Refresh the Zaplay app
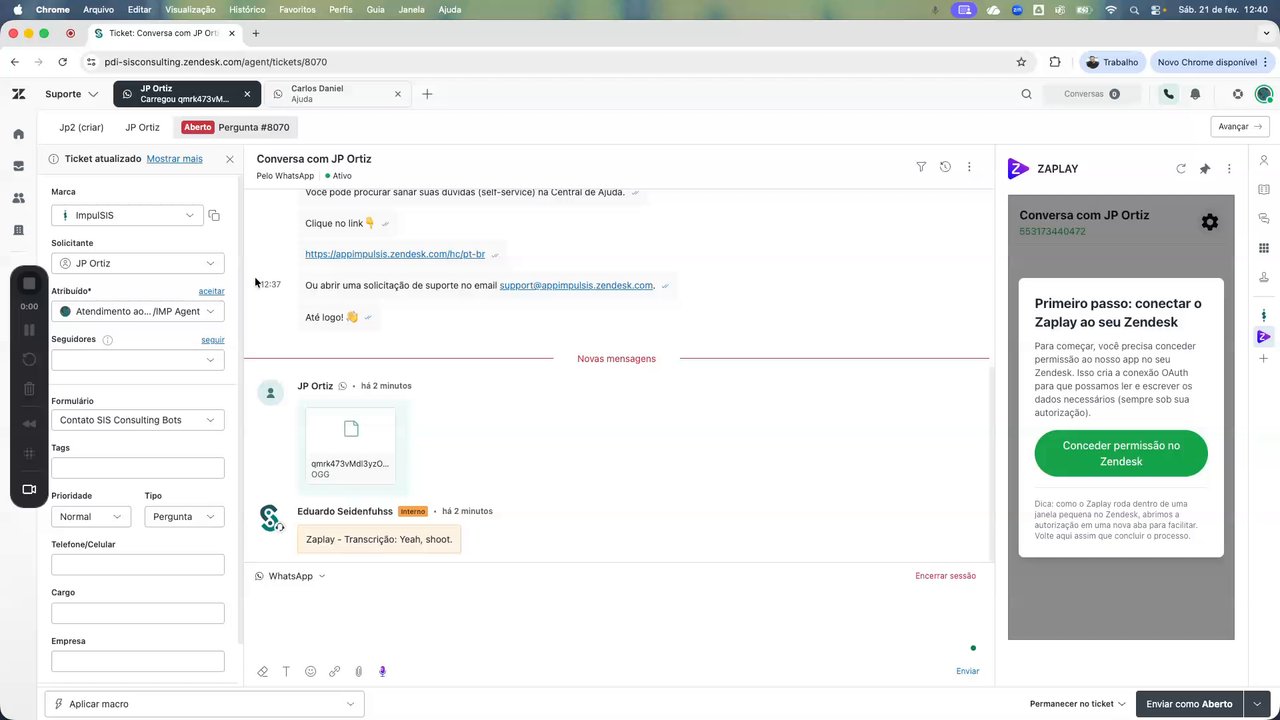The width and height of the screenshot is (1280, 720). (1181, 169)
